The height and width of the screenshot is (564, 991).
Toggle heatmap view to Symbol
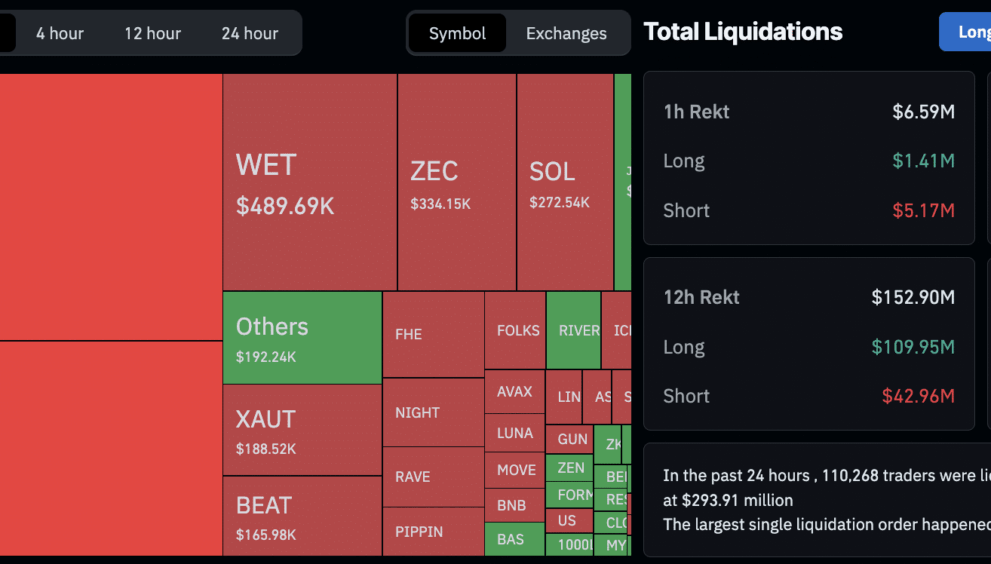[x=457, y=33]
